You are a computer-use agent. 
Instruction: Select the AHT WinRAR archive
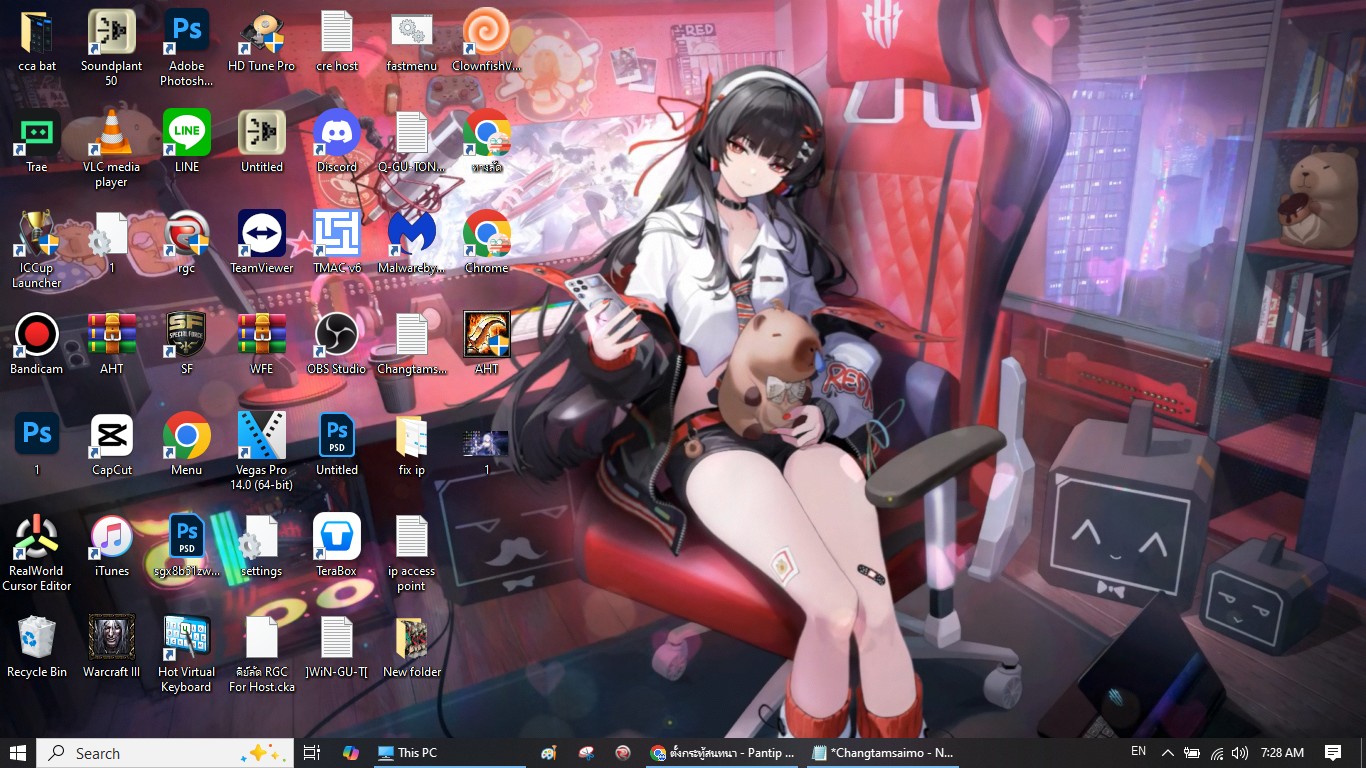(x=112, y=344)
